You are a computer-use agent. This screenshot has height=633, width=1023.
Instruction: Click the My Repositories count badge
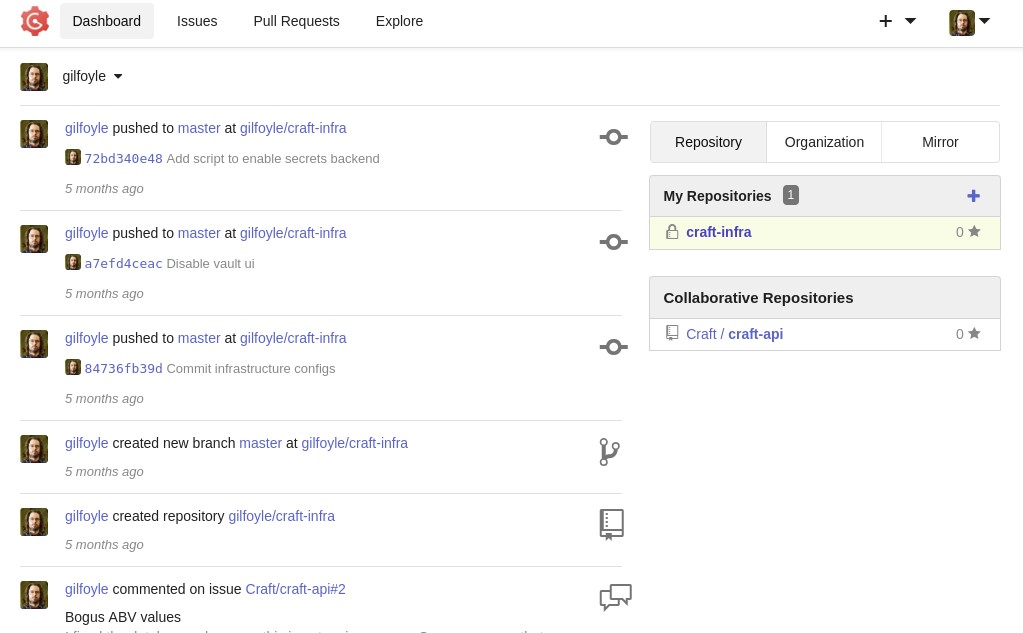790,195
